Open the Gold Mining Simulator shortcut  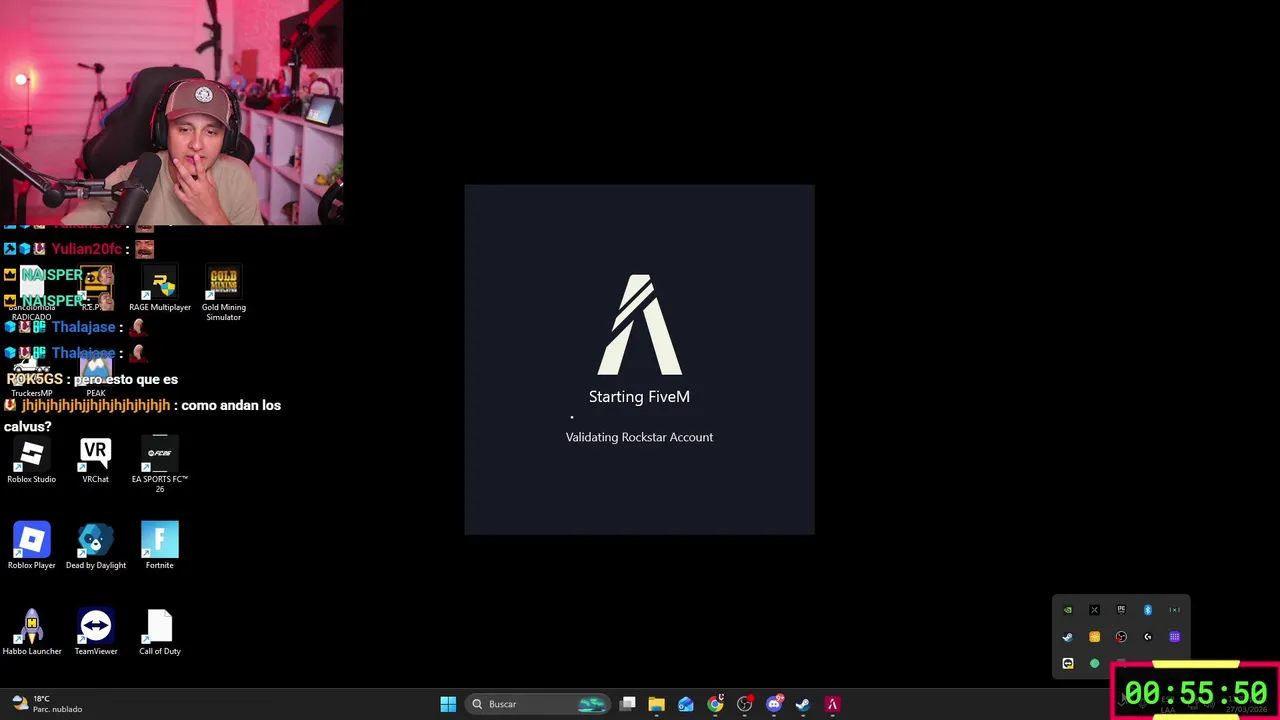[223, 292]
